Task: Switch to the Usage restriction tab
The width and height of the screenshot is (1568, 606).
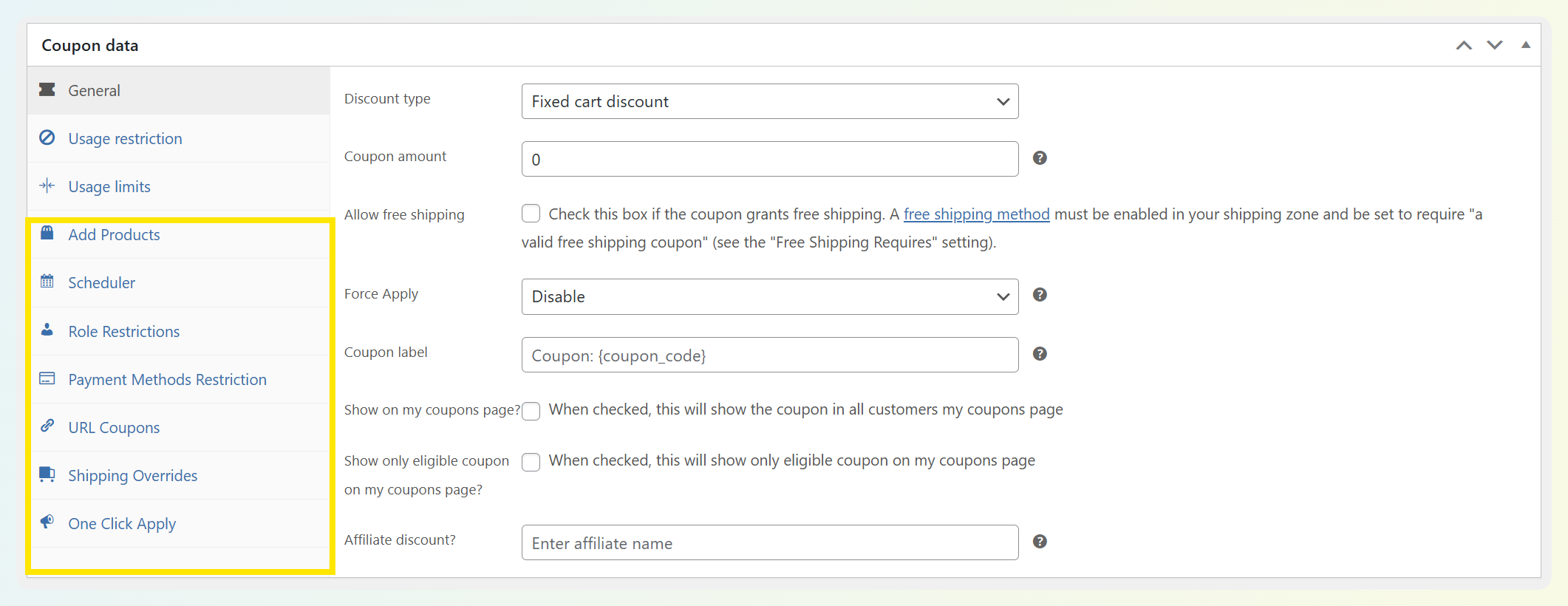Action: pos(125,139)
